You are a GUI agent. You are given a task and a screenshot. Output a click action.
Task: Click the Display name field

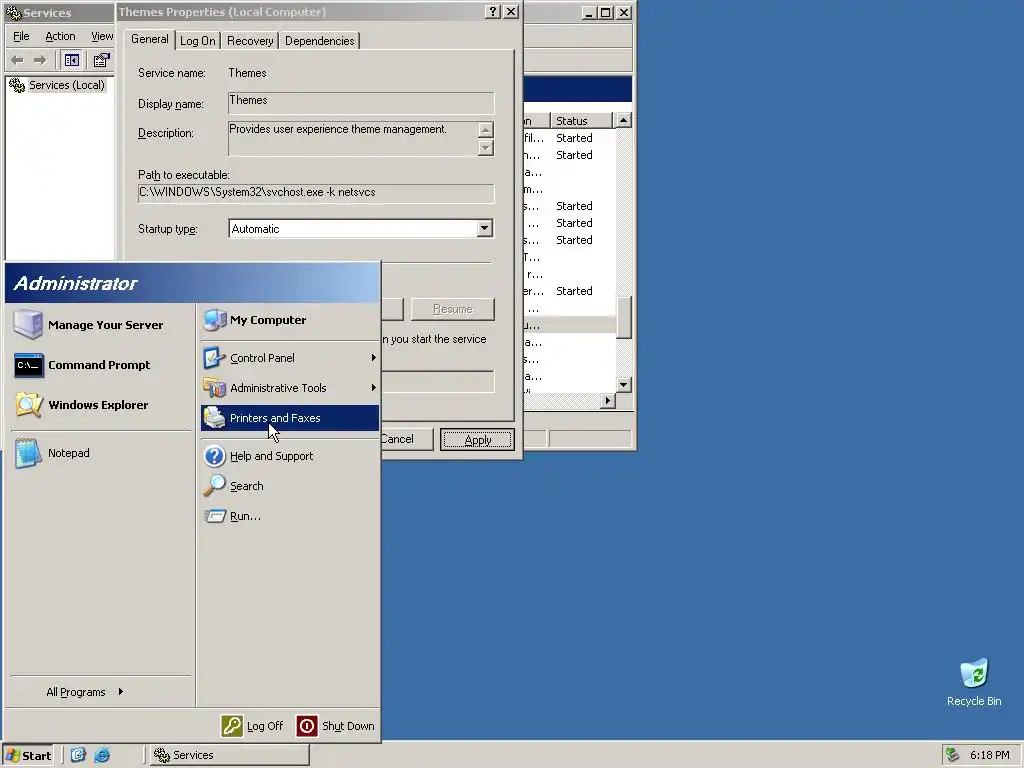[361, 103]
